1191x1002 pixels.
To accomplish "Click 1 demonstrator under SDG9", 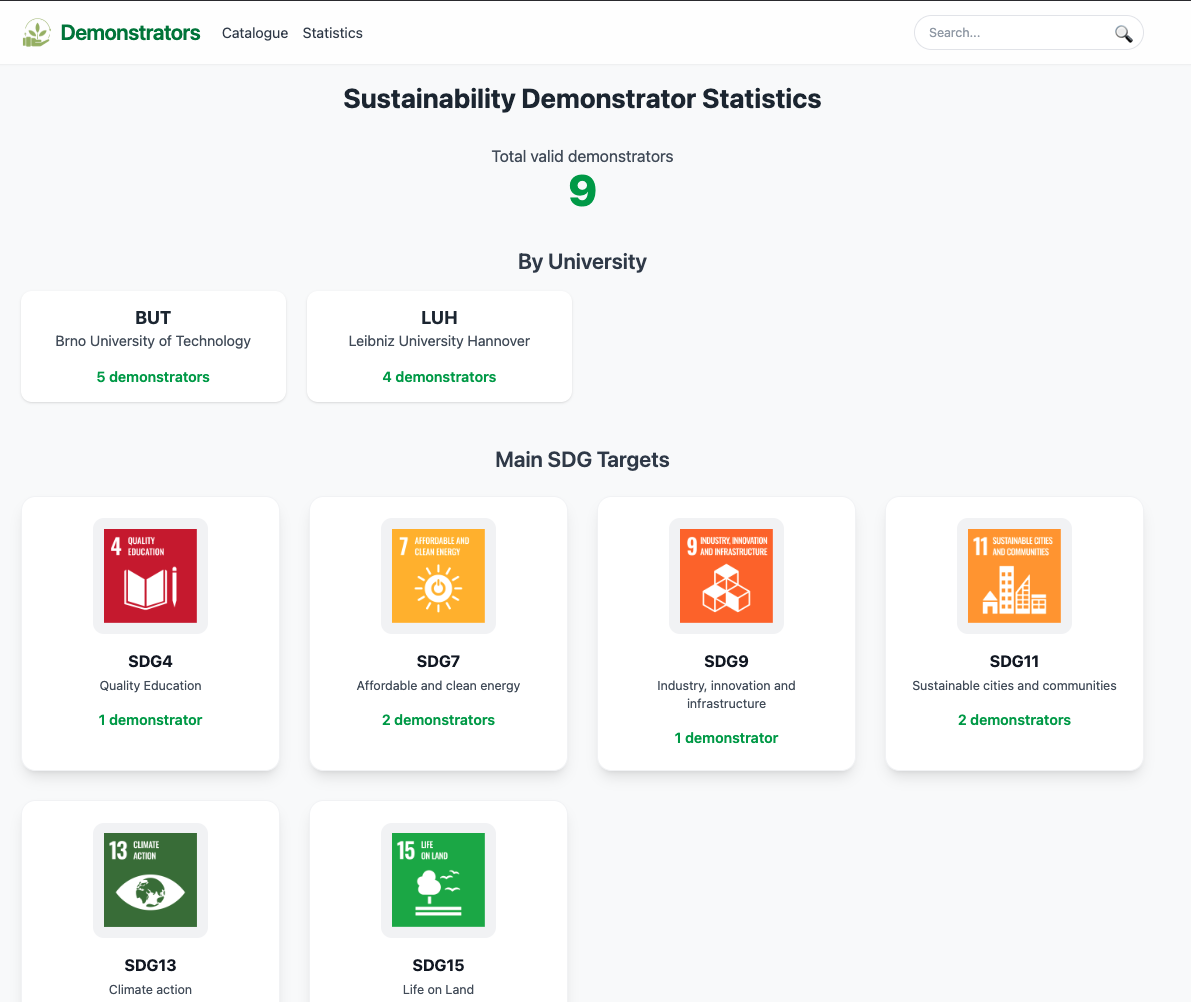I will click(x=726, y=738).
